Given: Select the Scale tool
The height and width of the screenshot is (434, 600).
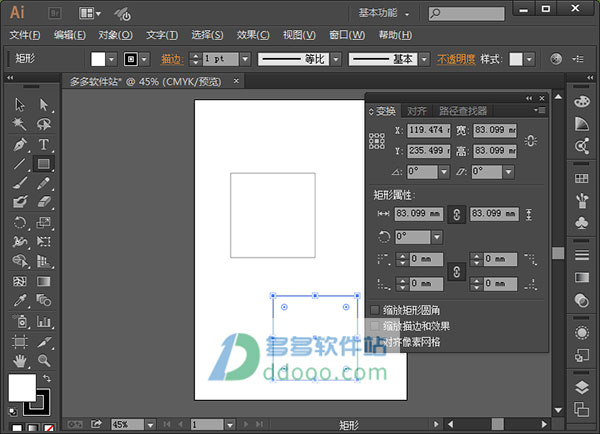Looking at the screenshot, I should pyautogui.click(x=44, y=223).
